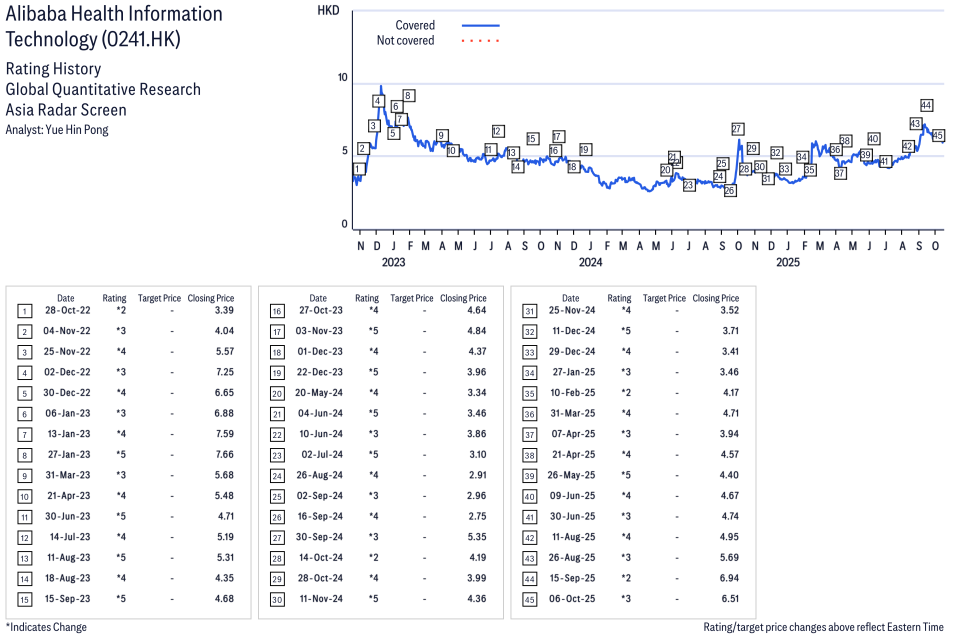Click the Rating header in the middle table
This screenshot has height=634, width=955.
click(367, 298)
